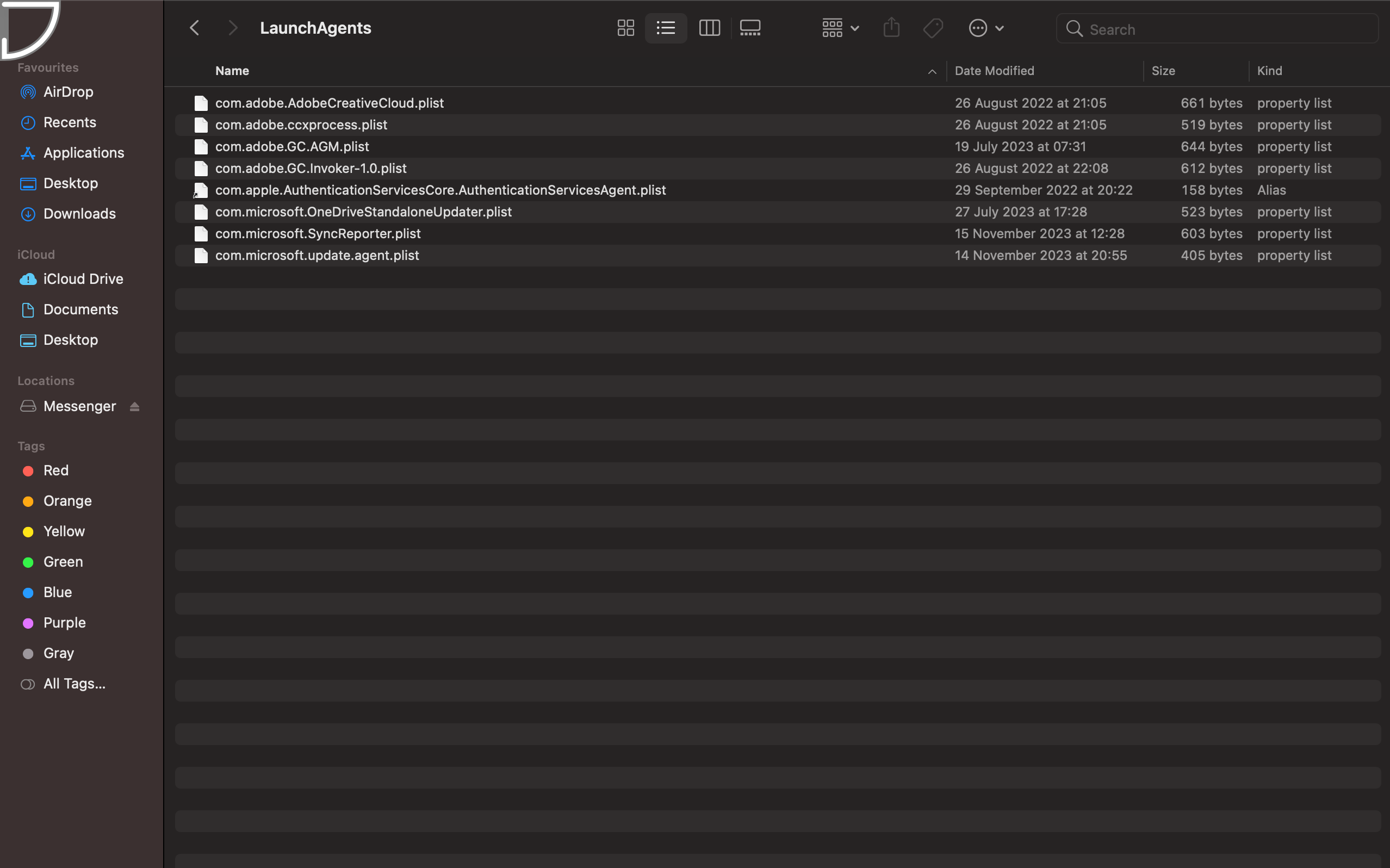Switch to icon grid view

(625, 28)
